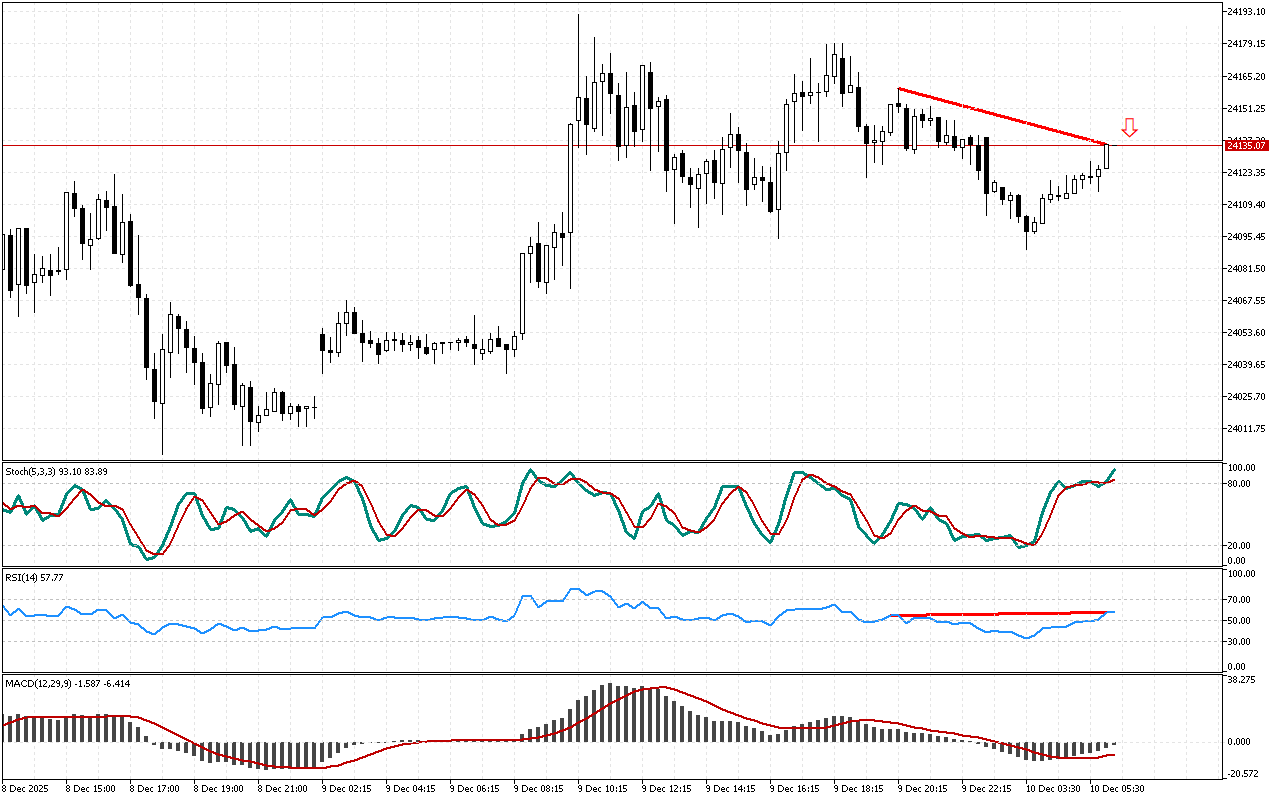Image resolution: width=1280 pixels, height=800 pixels.
Task: Click the 24011.75 price scale value
Action: pyautogui.click(x=1246, y=428)
